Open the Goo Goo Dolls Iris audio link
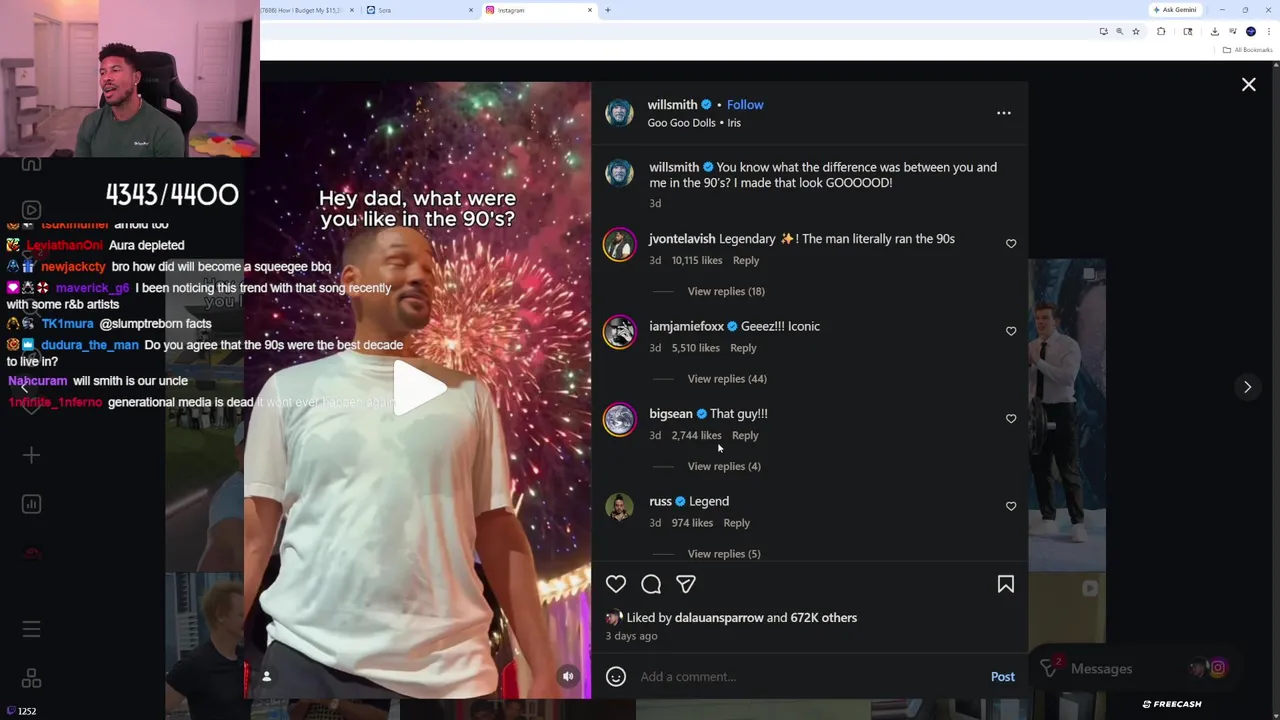1280x720 pixels. [x=694, y=123]
